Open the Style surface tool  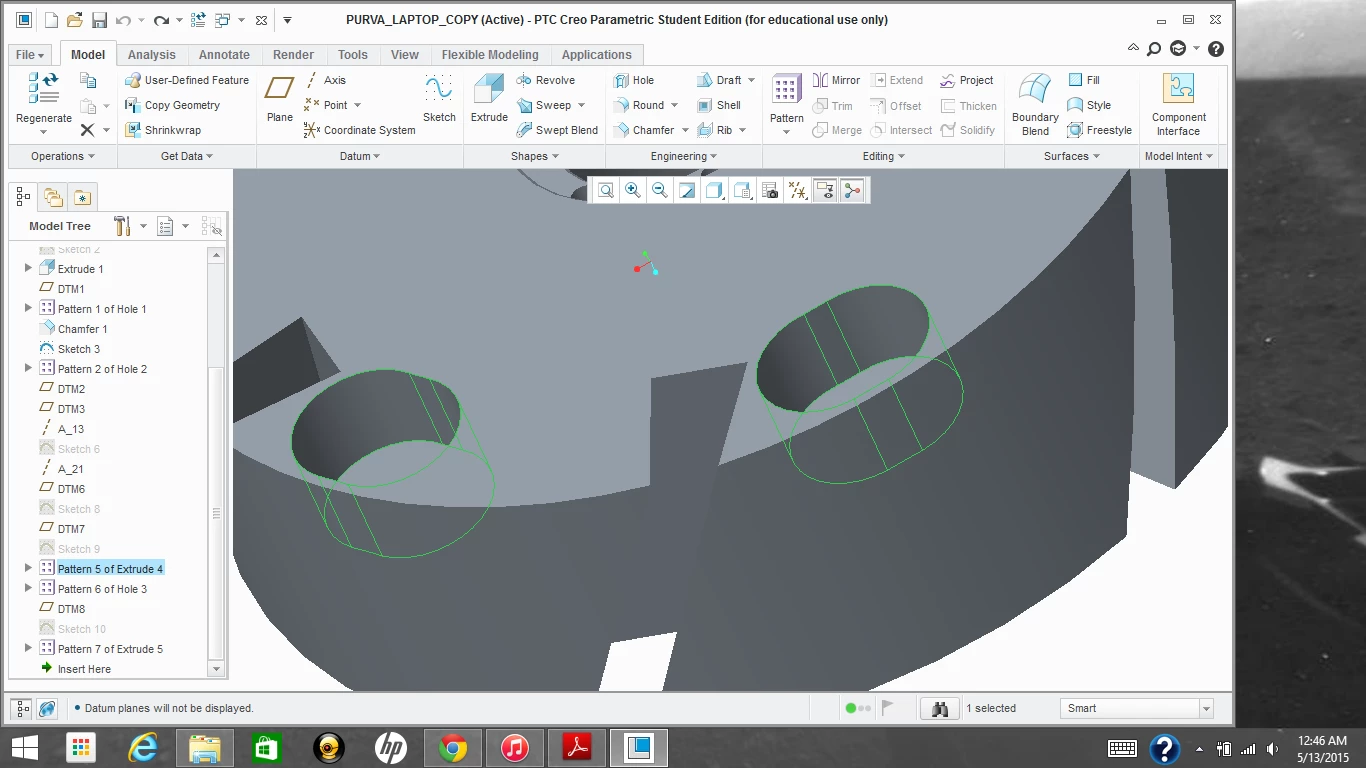pos(1089,105)
